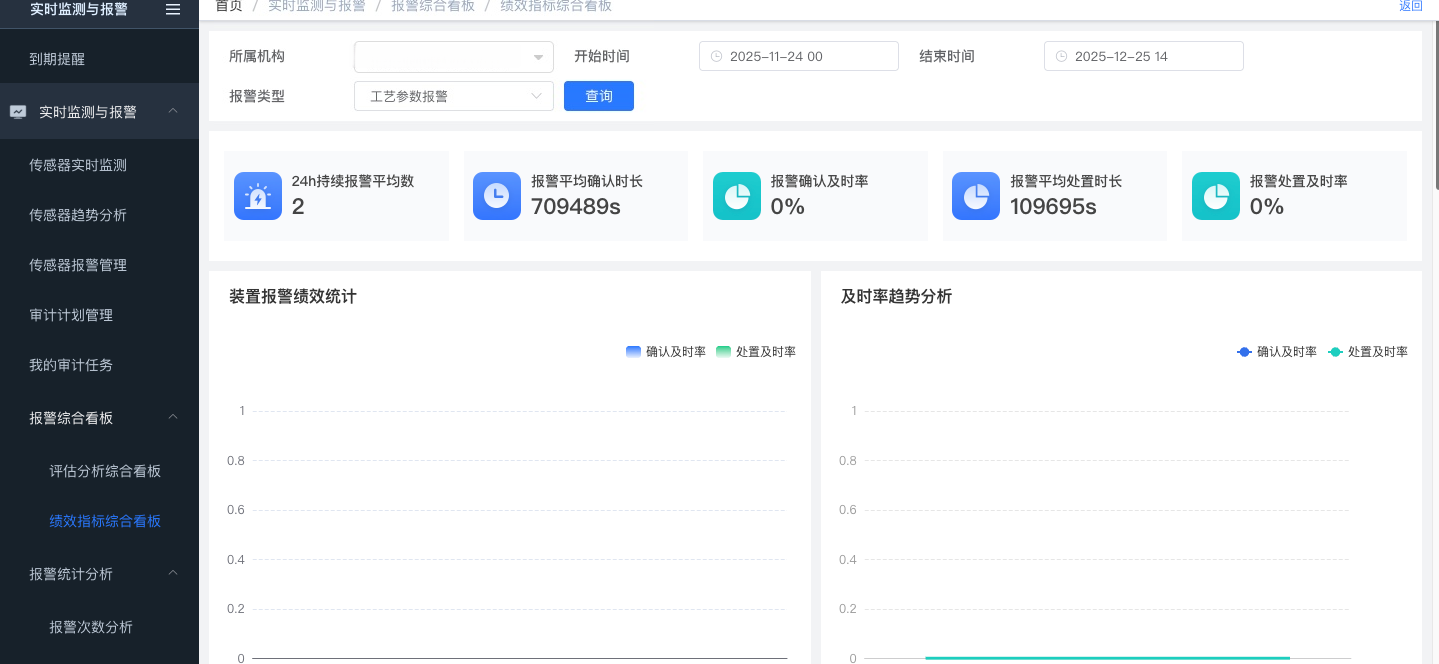Toggle 处置及时率 legend in 装置报警绩效统计 chart
The image size is (1439, 664).
coord(756,352)
